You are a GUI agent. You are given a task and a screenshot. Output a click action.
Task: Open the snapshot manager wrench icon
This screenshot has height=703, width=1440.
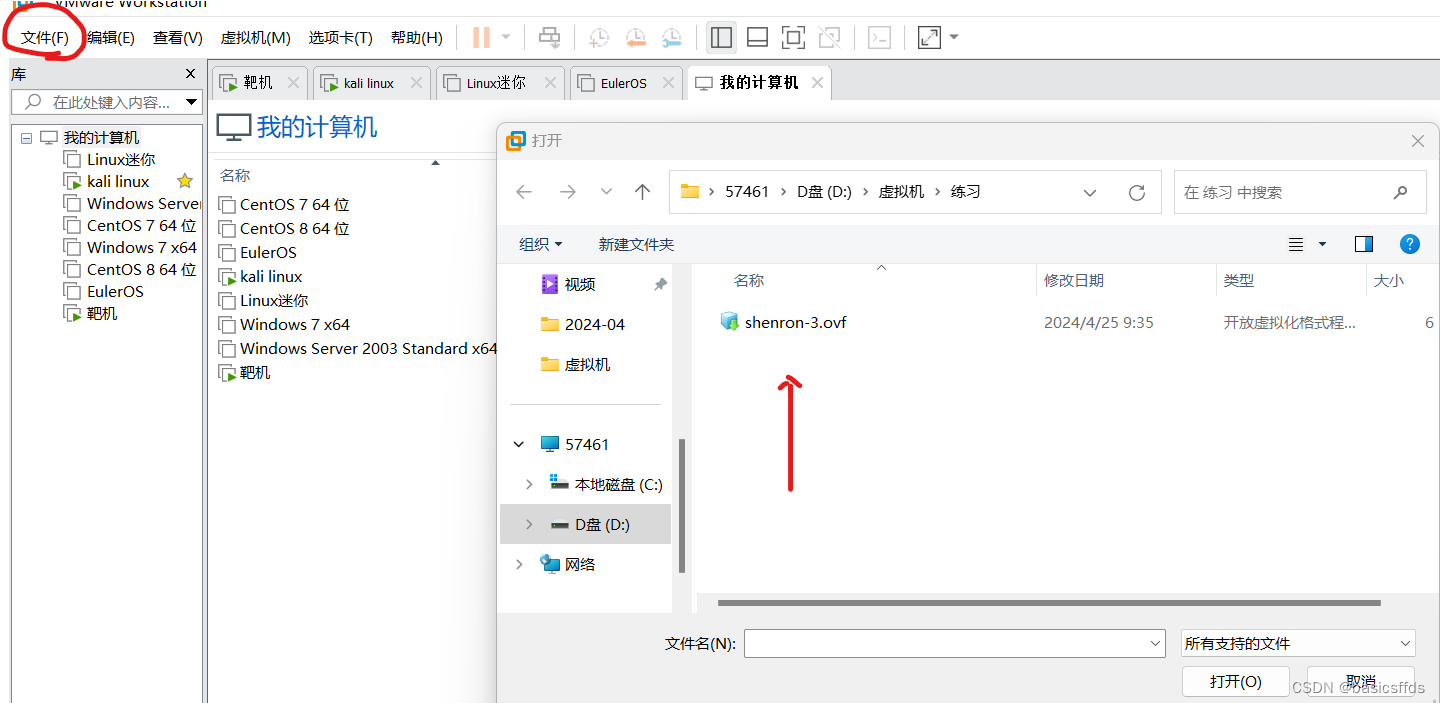(671, 38)
